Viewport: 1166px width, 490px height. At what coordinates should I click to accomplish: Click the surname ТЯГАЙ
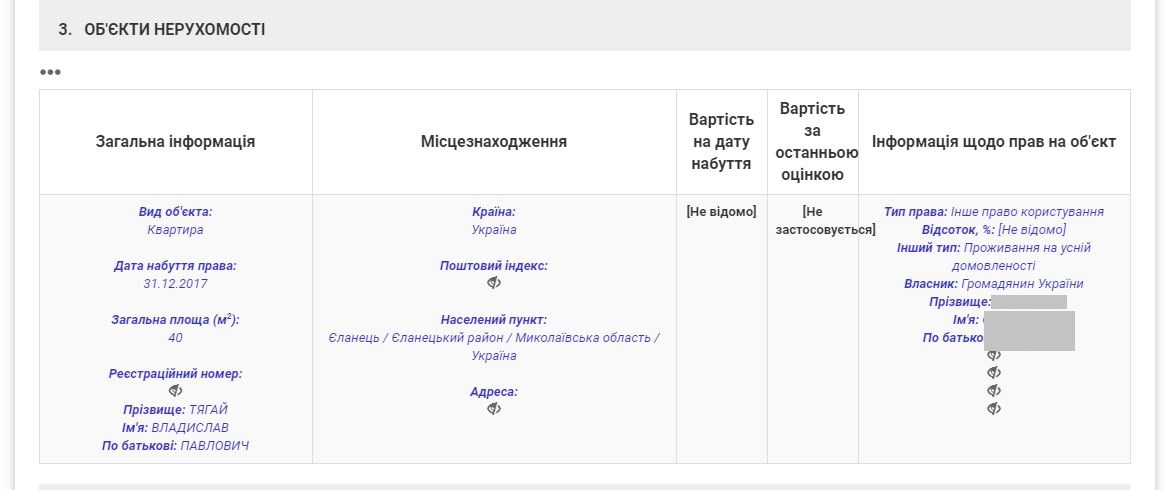click(x=208, y=410)
